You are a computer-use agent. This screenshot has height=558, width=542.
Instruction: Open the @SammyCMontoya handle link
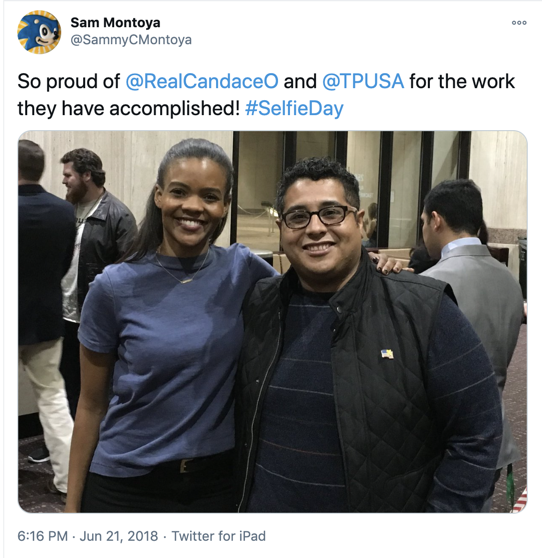tap(131, 40)
